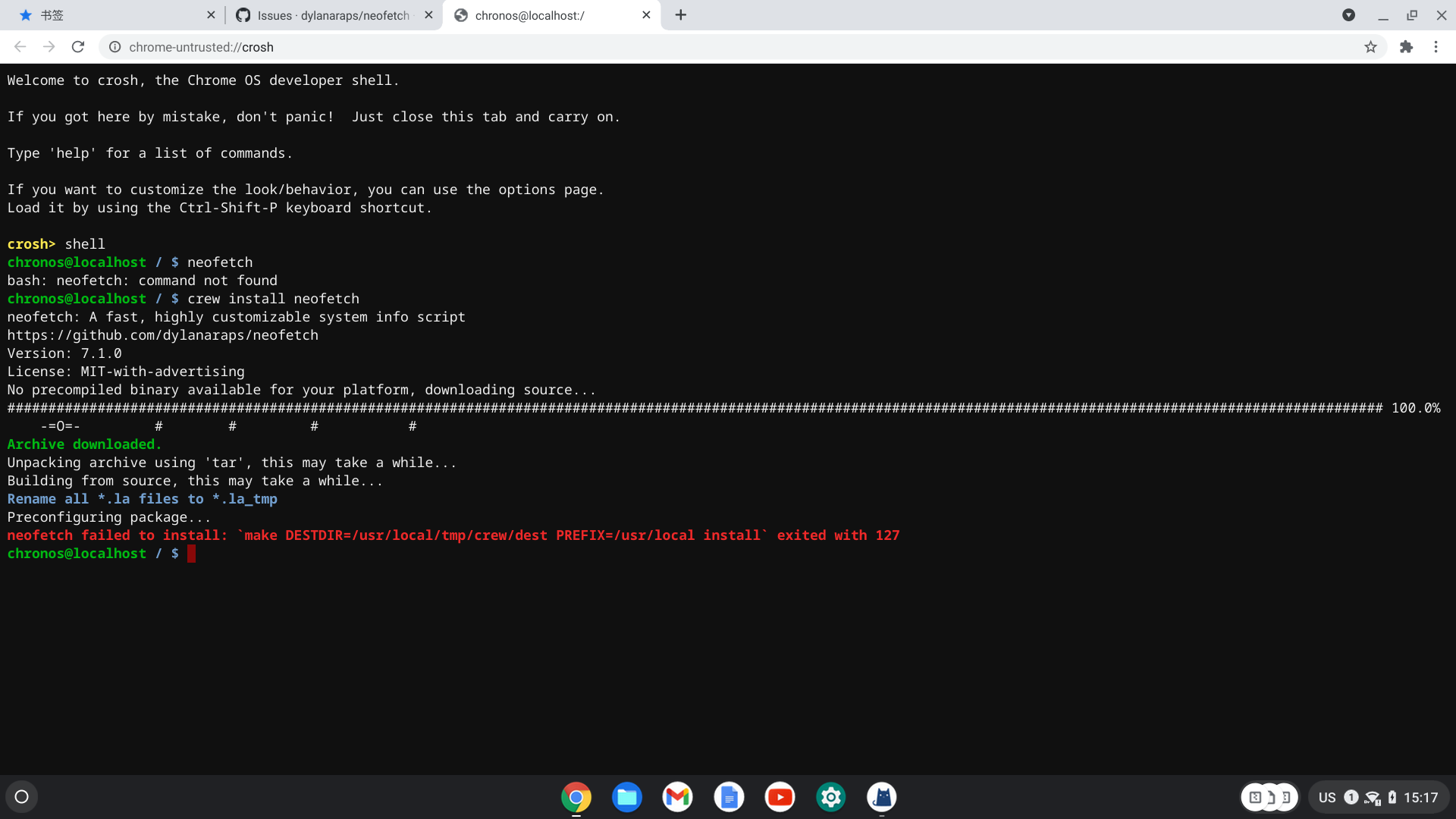Reload the crosh page

(78, 47)
